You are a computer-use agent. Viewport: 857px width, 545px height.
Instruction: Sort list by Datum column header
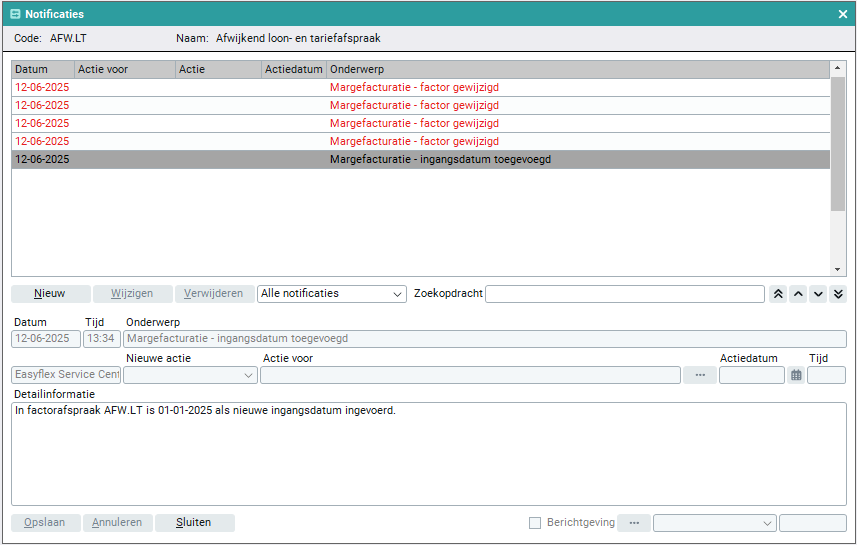click(42, 70)
